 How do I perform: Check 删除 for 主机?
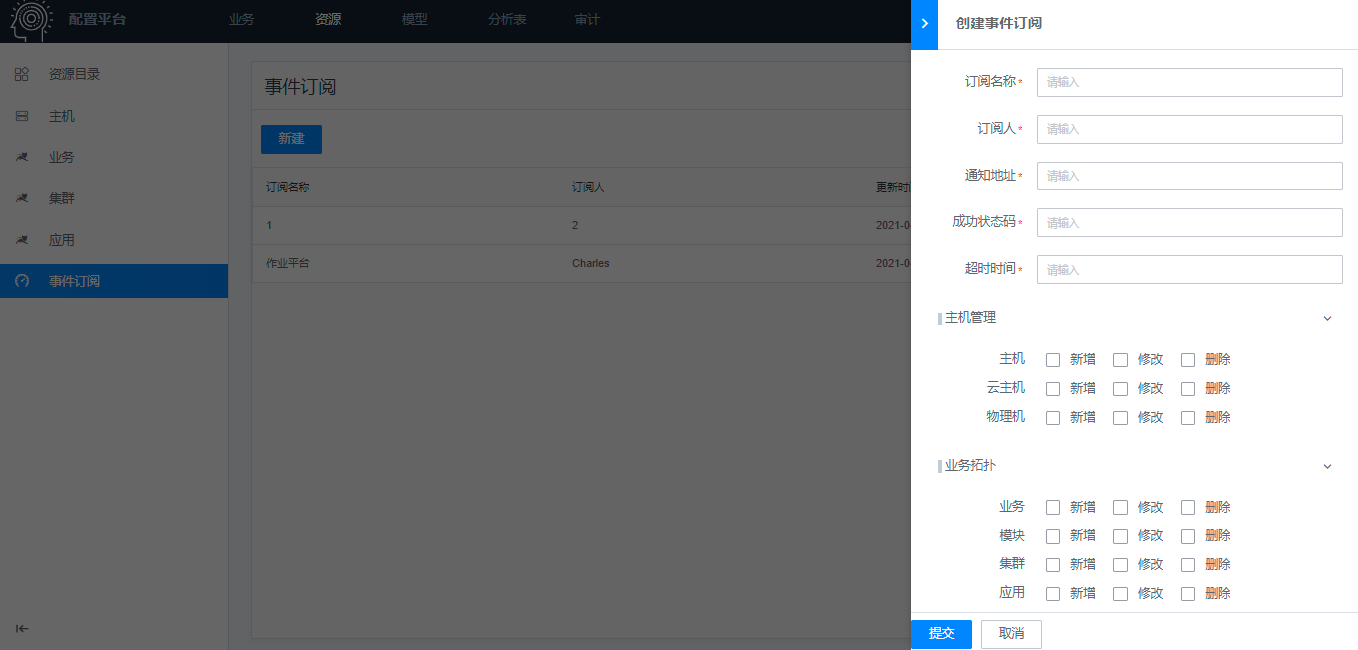1188,360
